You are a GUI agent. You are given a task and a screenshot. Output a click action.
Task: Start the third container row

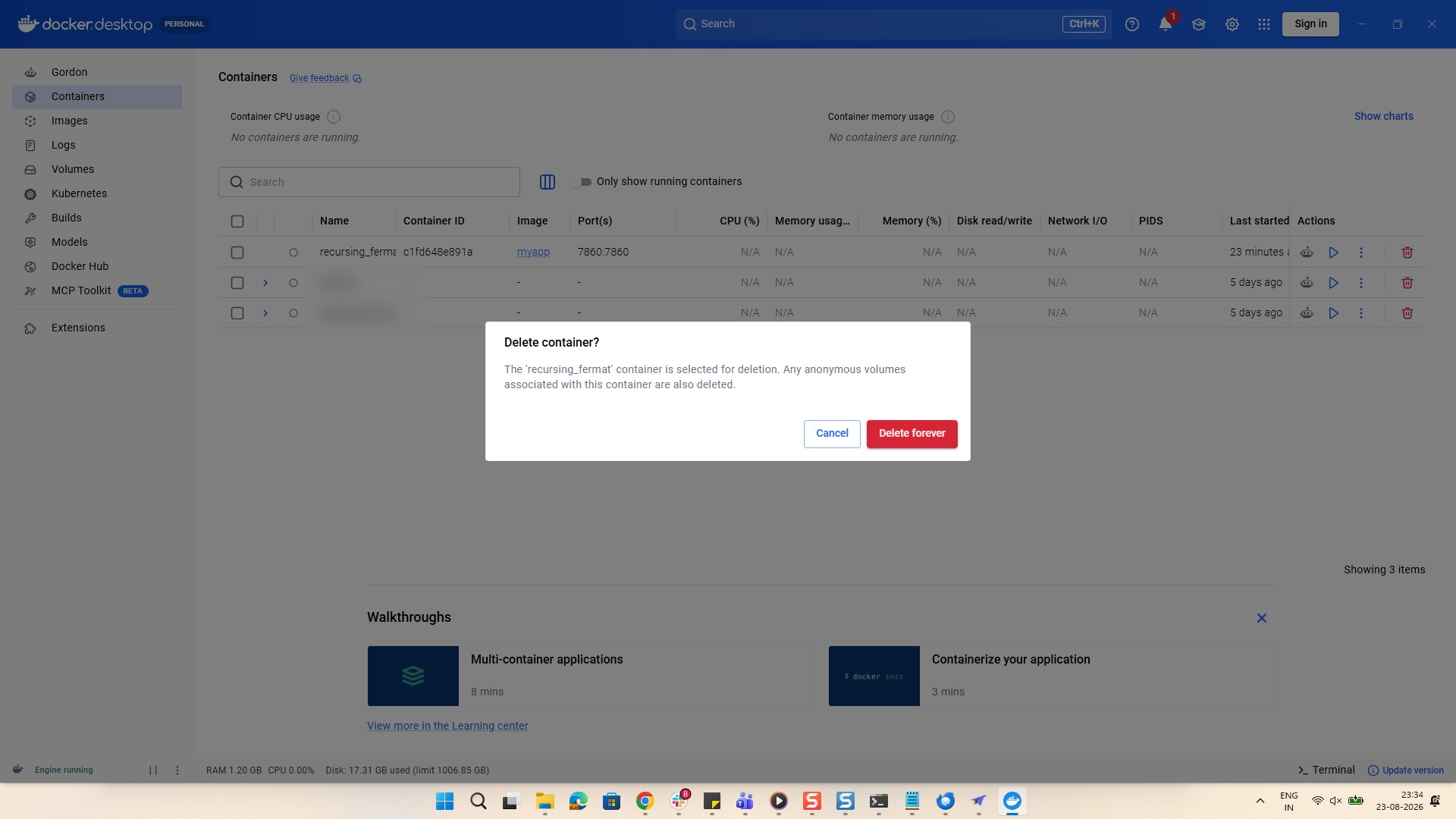tap(1334, 313)
